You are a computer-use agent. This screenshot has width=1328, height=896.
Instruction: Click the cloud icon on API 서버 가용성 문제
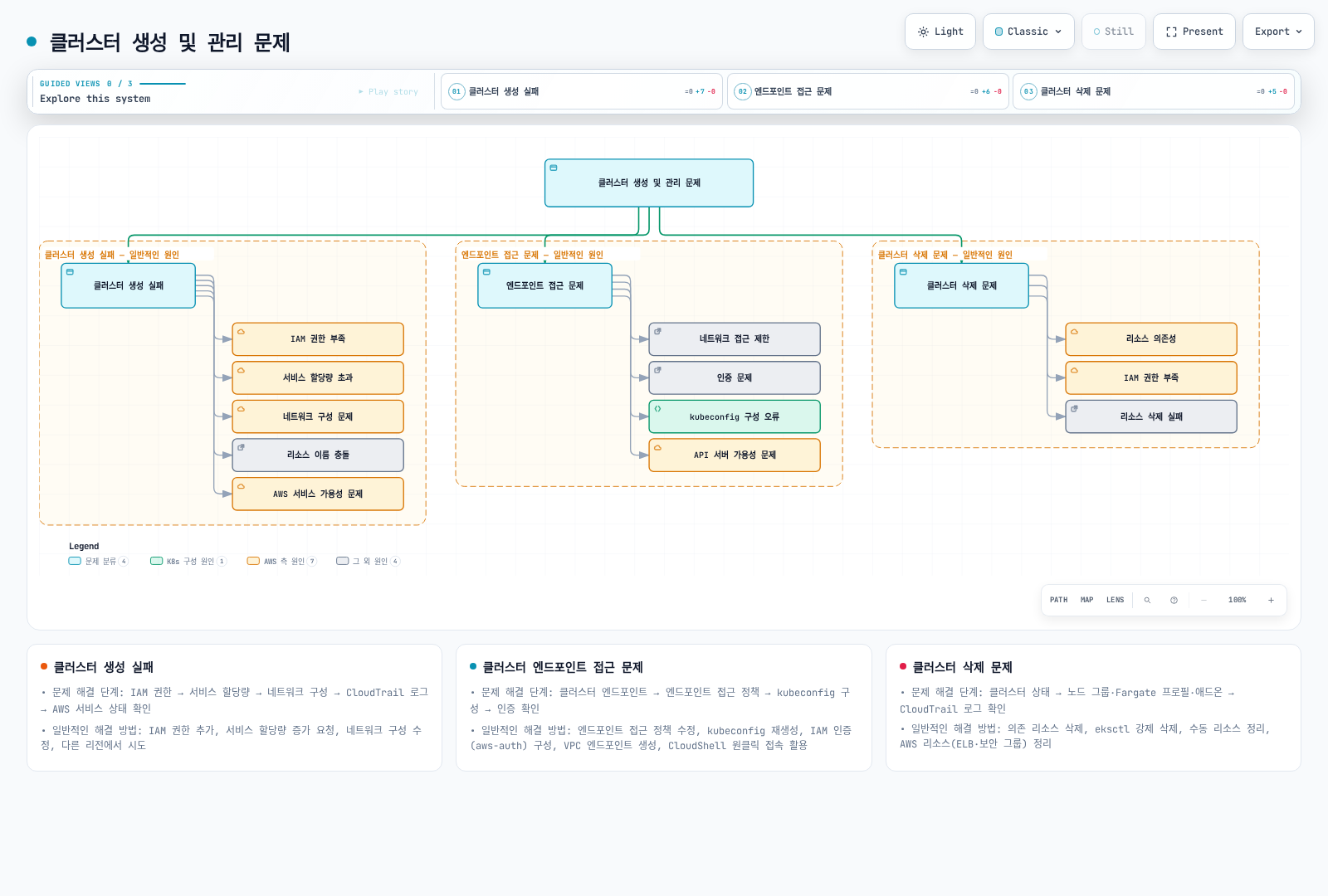[657, 447]
